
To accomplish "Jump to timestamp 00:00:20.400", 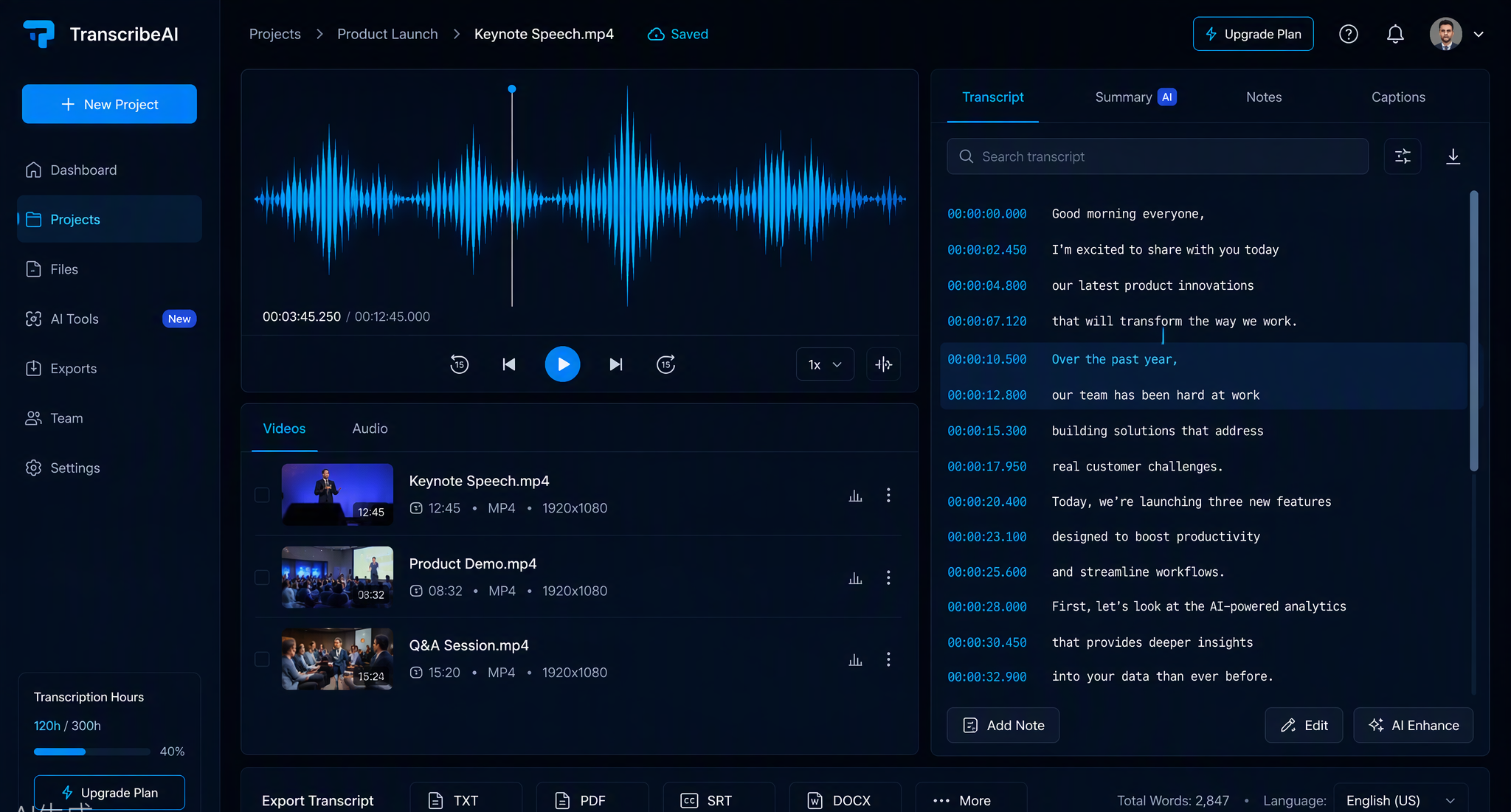I will (986, 502).
